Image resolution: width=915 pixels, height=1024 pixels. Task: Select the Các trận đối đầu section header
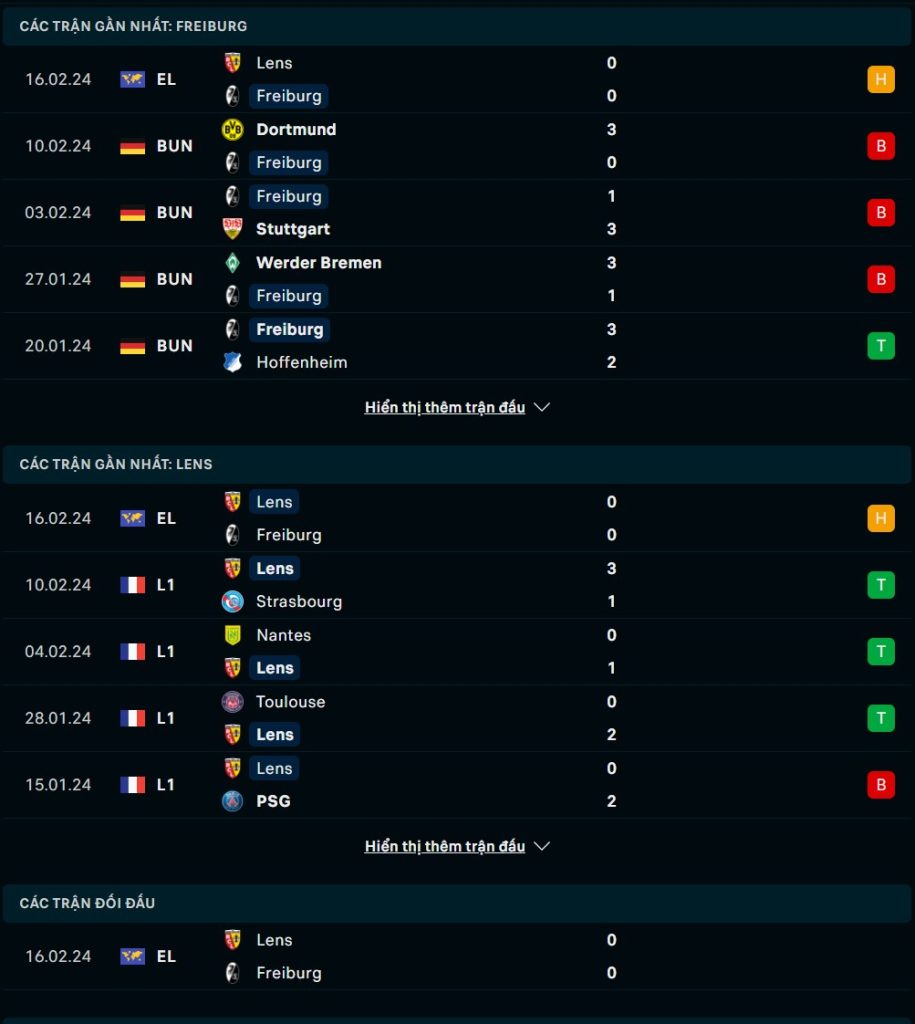(457, 903)
